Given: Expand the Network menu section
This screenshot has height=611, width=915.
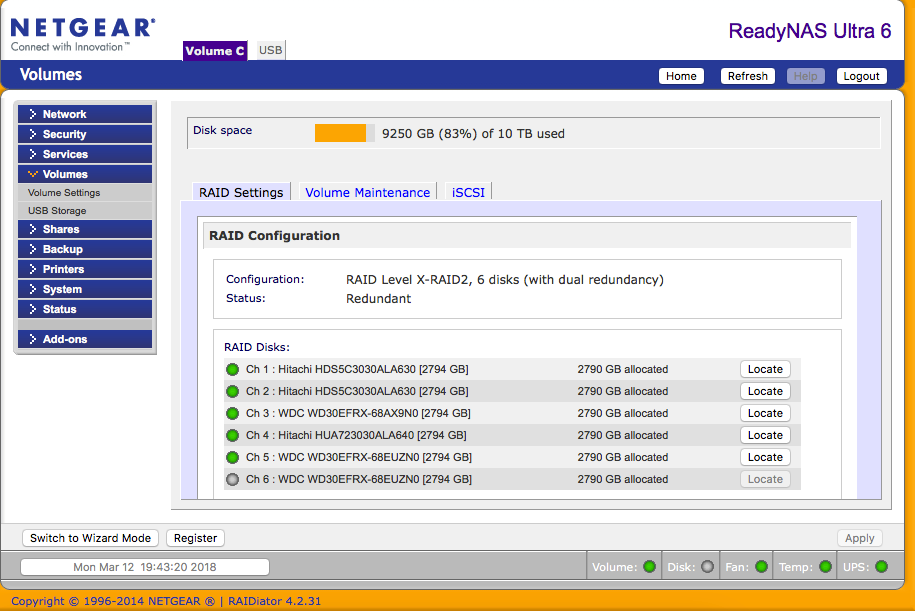Looking at the screenshot, I should coord(85,114).
